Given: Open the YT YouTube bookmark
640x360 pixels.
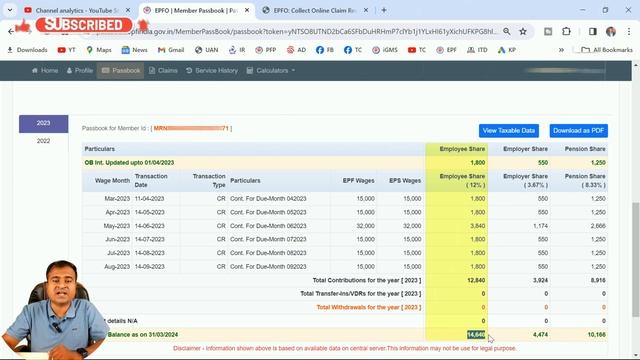Looking at the screenshot, I should [x=67, y=50].
